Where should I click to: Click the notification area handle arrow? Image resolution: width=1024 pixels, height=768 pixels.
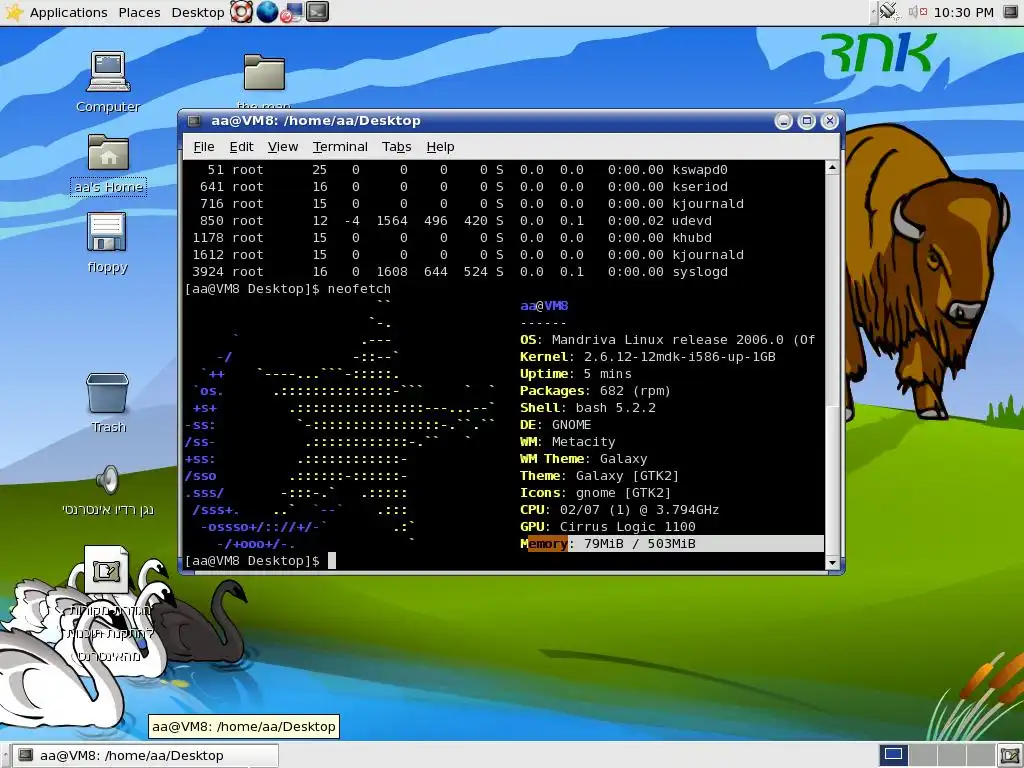point(873,12)
